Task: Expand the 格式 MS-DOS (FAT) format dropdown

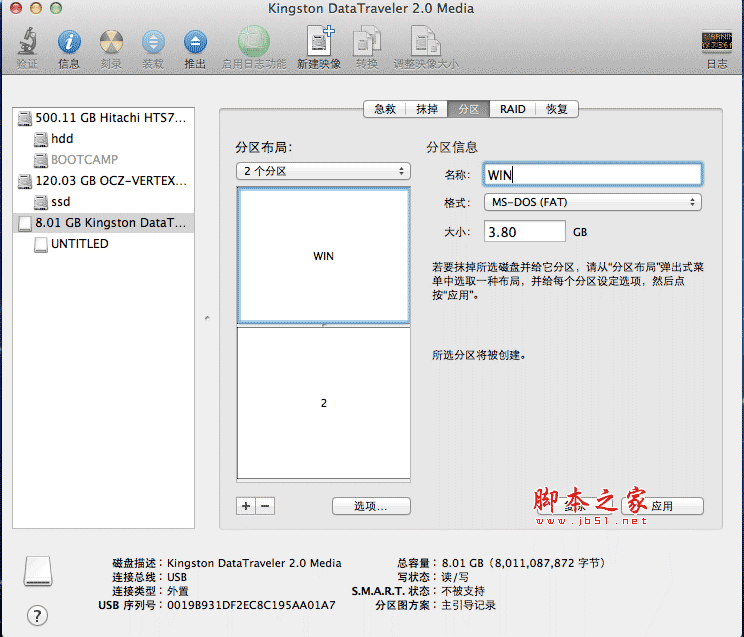Action: (x=592, y=202)
